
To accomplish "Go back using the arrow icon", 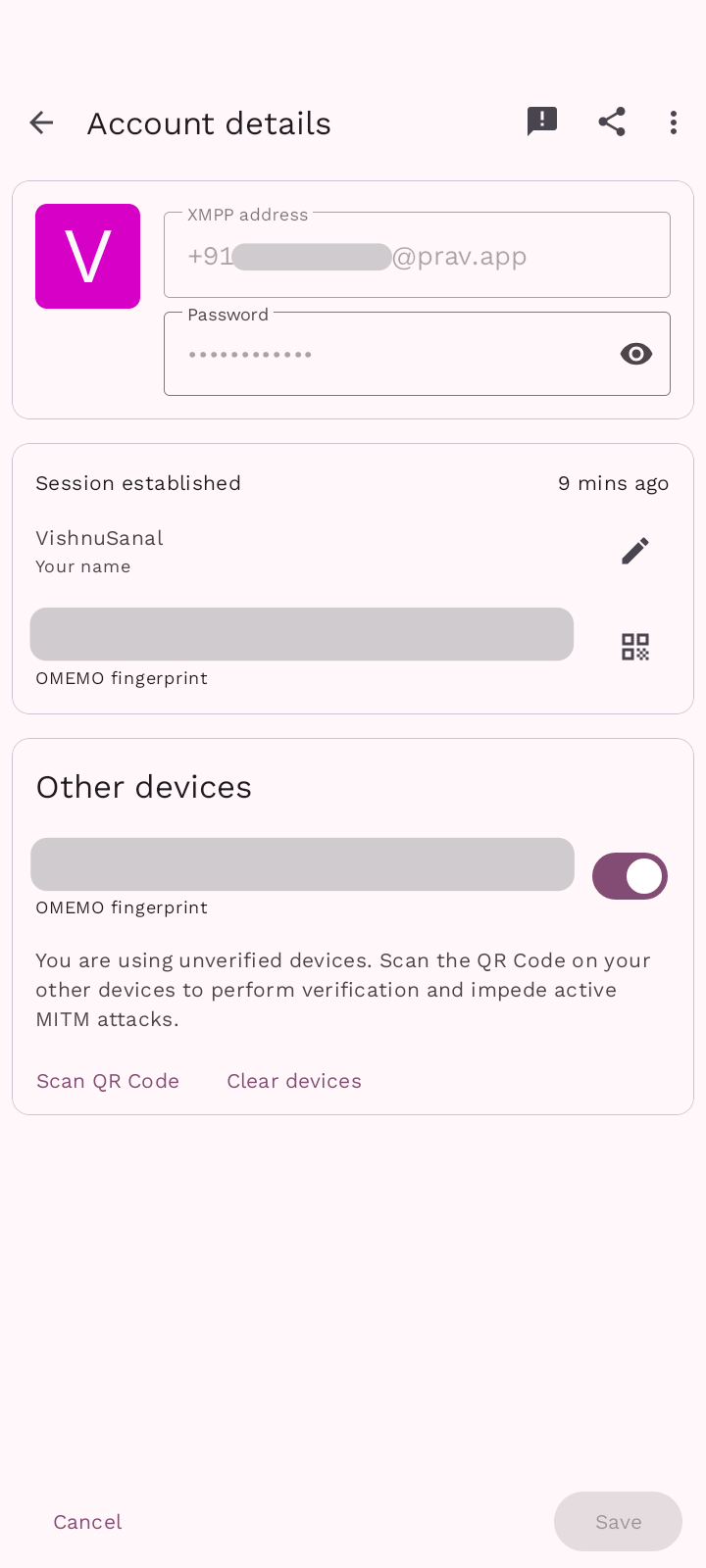I will click(41, 122).
